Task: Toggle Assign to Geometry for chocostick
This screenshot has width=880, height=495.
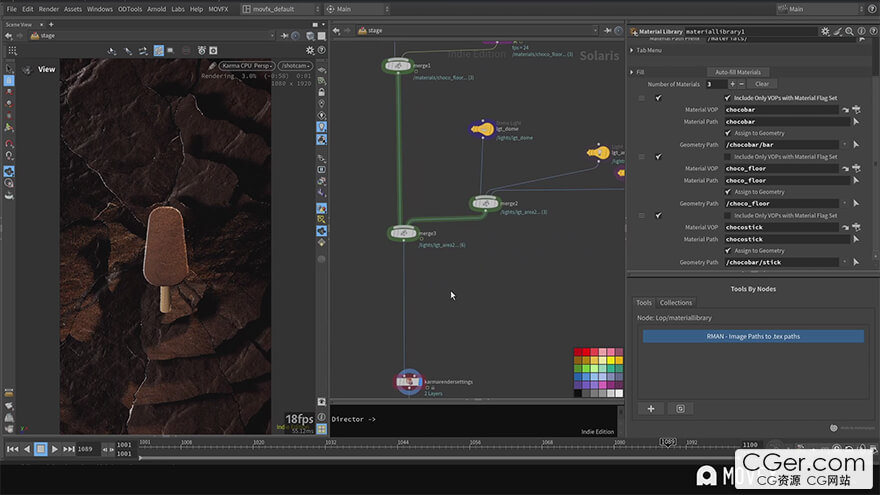Action: pos(728,251)
